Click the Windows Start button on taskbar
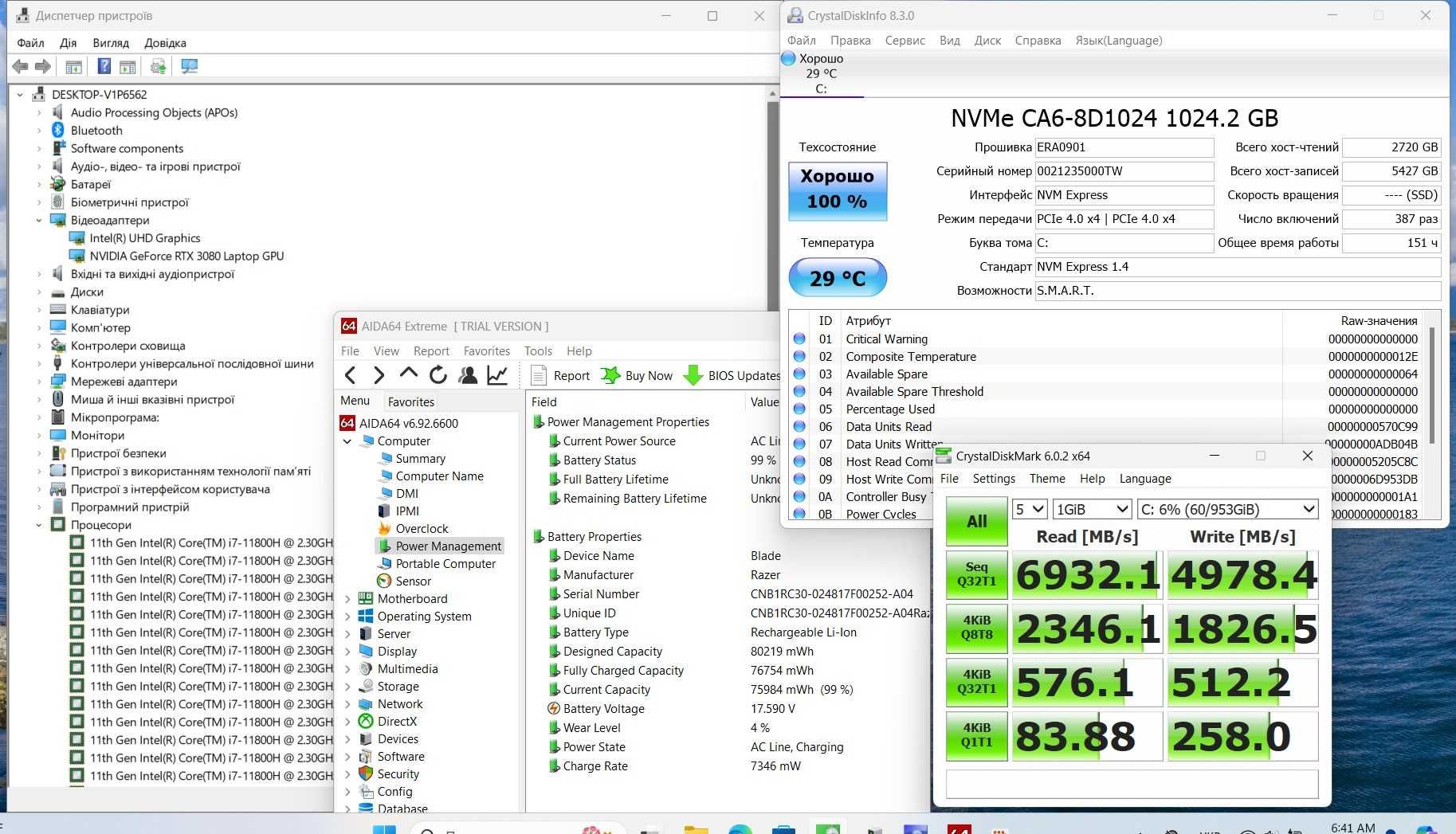Viewport: 1456px width, 834px height. tap(383, 828)
